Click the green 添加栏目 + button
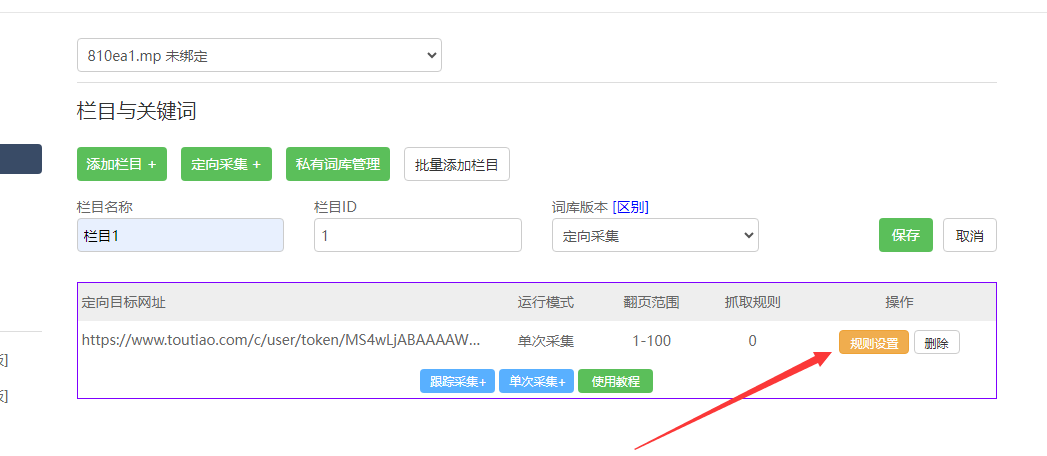 [x=122, y=164]
